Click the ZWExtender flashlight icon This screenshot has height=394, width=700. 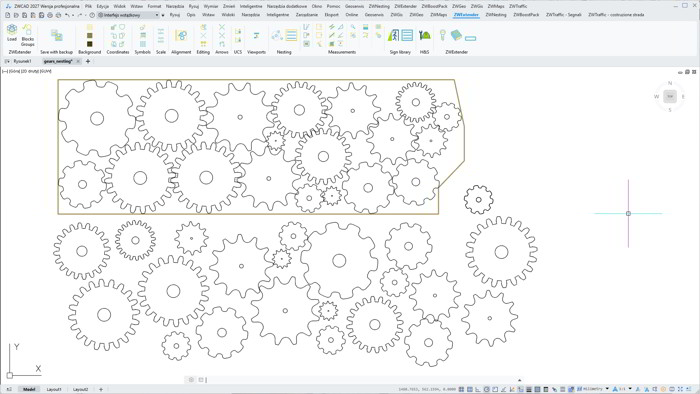[x=442, y=35]
